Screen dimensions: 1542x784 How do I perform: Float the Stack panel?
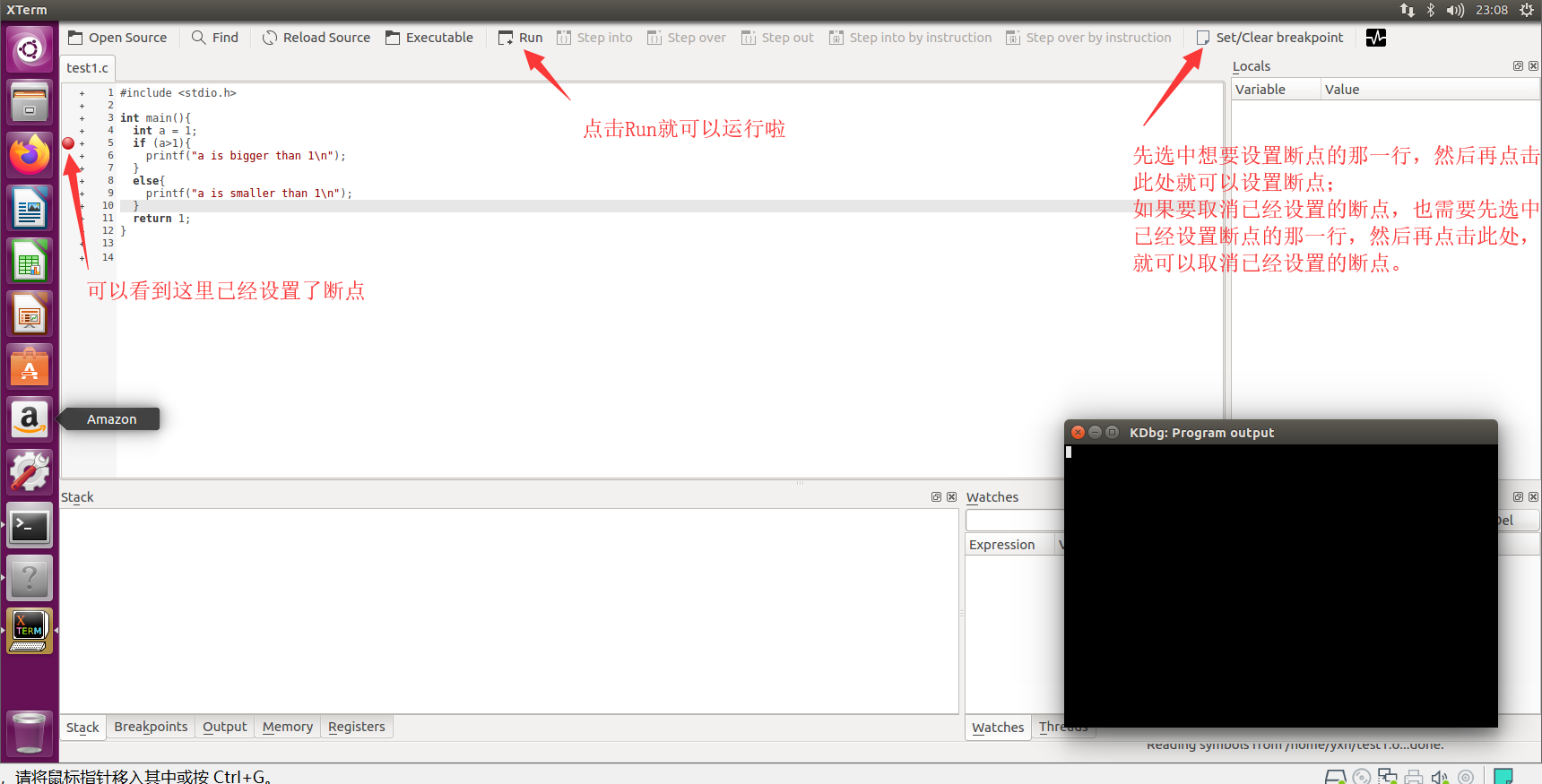click(x=936, y=496)
